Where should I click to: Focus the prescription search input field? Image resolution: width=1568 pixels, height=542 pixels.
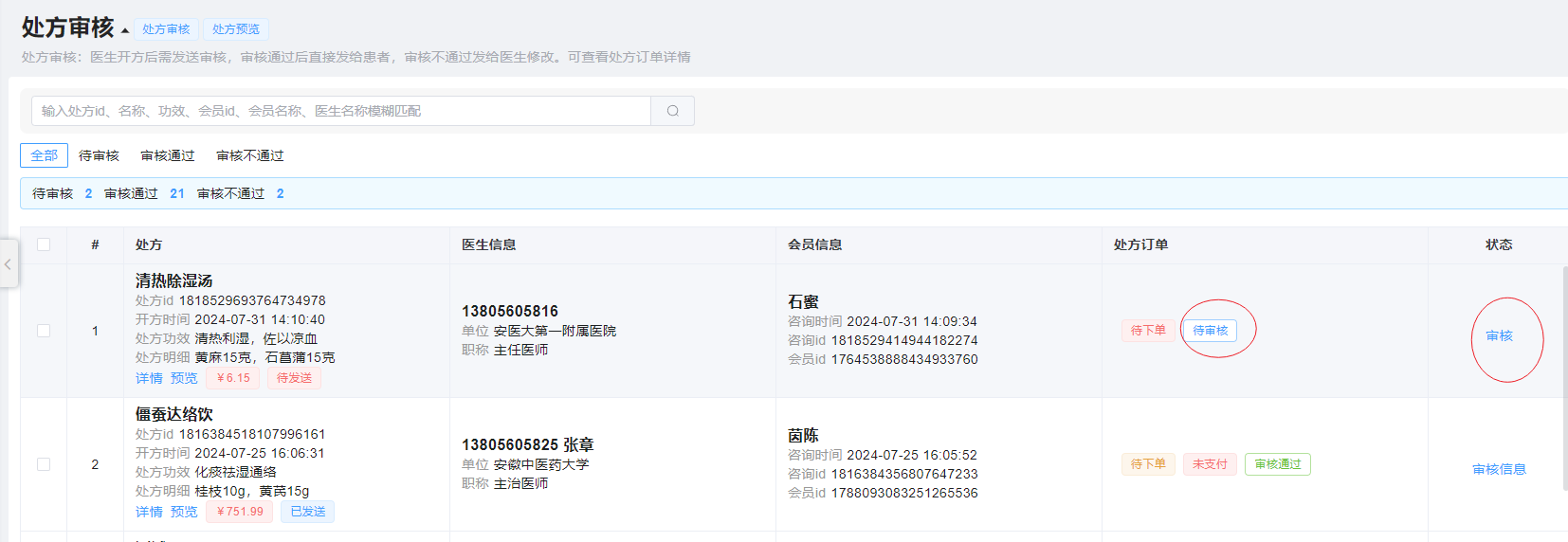[x=341, y=111]
